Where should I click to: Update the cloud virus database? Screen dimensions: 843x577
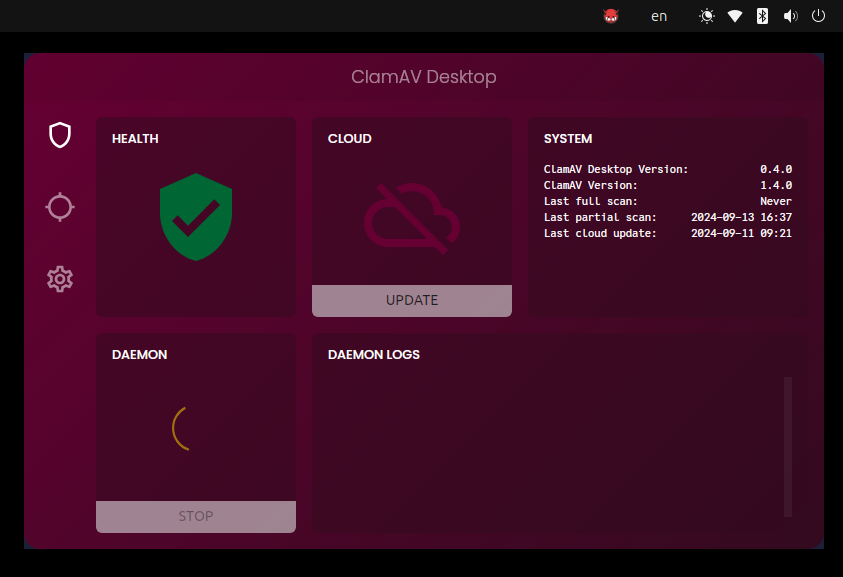click(412, 300)
